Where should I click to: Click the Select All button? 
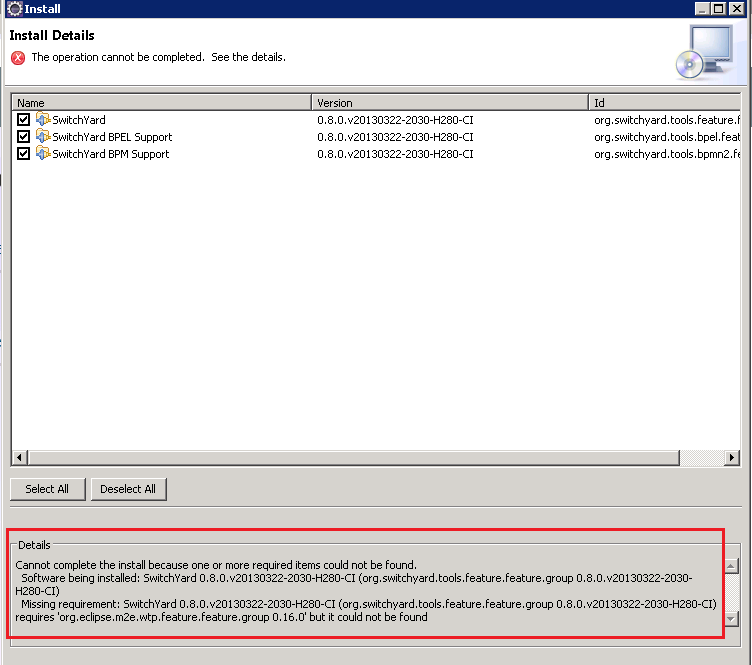pos(47,489)
